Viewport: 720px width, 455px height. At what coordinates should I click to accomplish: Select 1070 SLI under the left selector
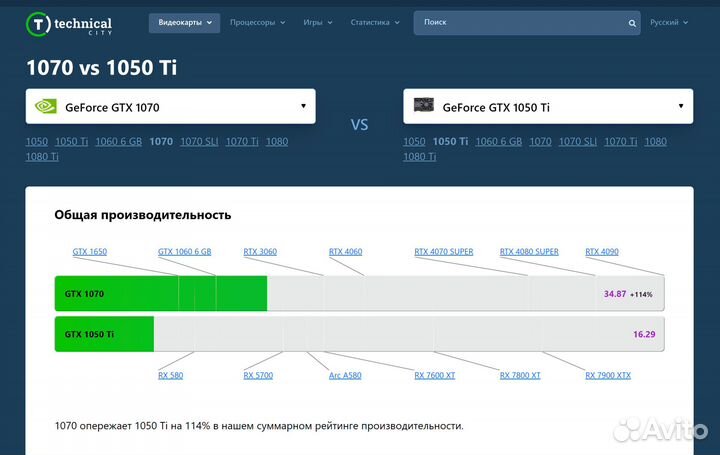pyautogui.click(x=199, y=141)
